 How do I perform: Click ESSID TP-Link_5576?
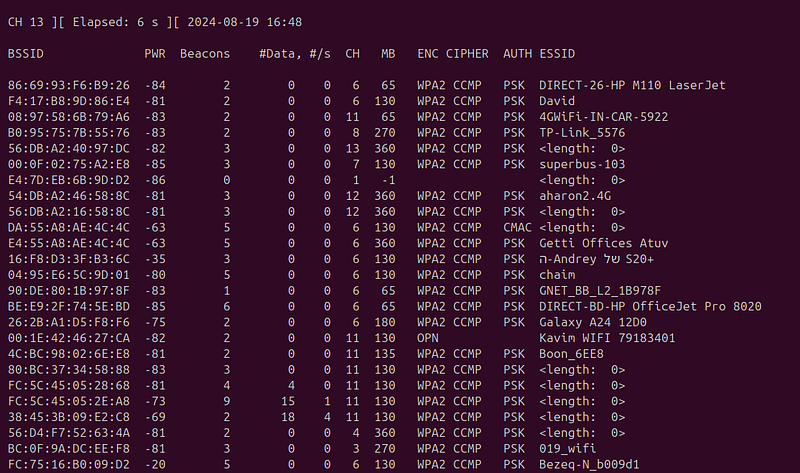tap(582, 133)
